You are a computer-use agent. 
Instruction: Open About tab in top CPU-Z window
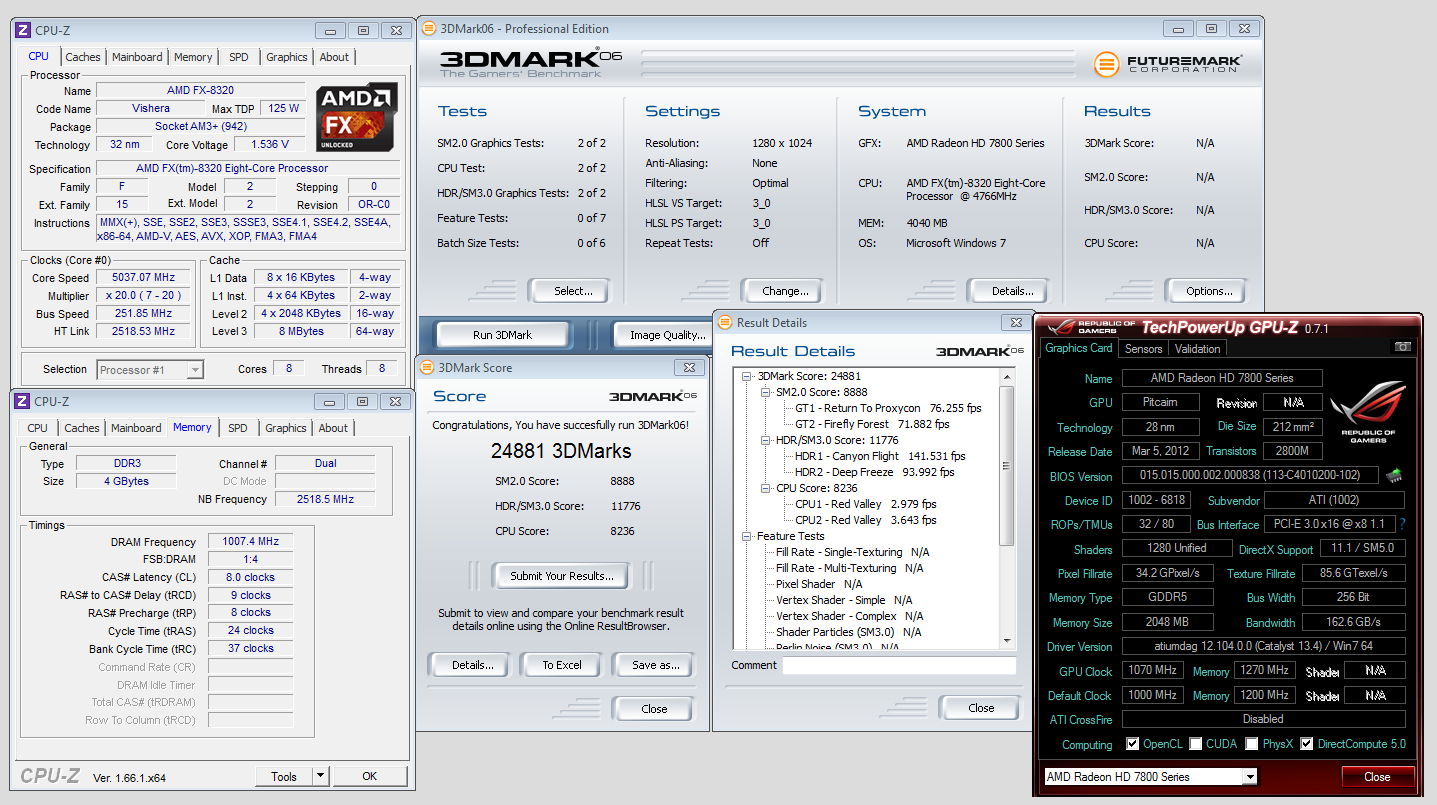334,57
